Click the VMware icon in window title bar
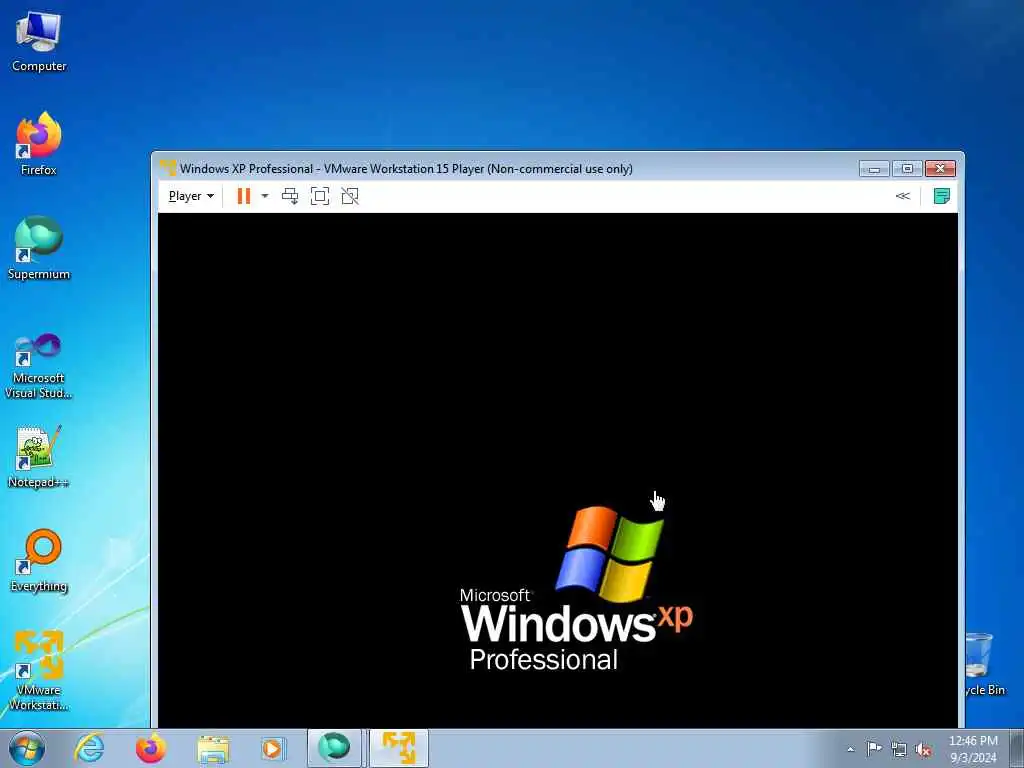The width and height of the screenshot is (1024, 768). point(168,168)
